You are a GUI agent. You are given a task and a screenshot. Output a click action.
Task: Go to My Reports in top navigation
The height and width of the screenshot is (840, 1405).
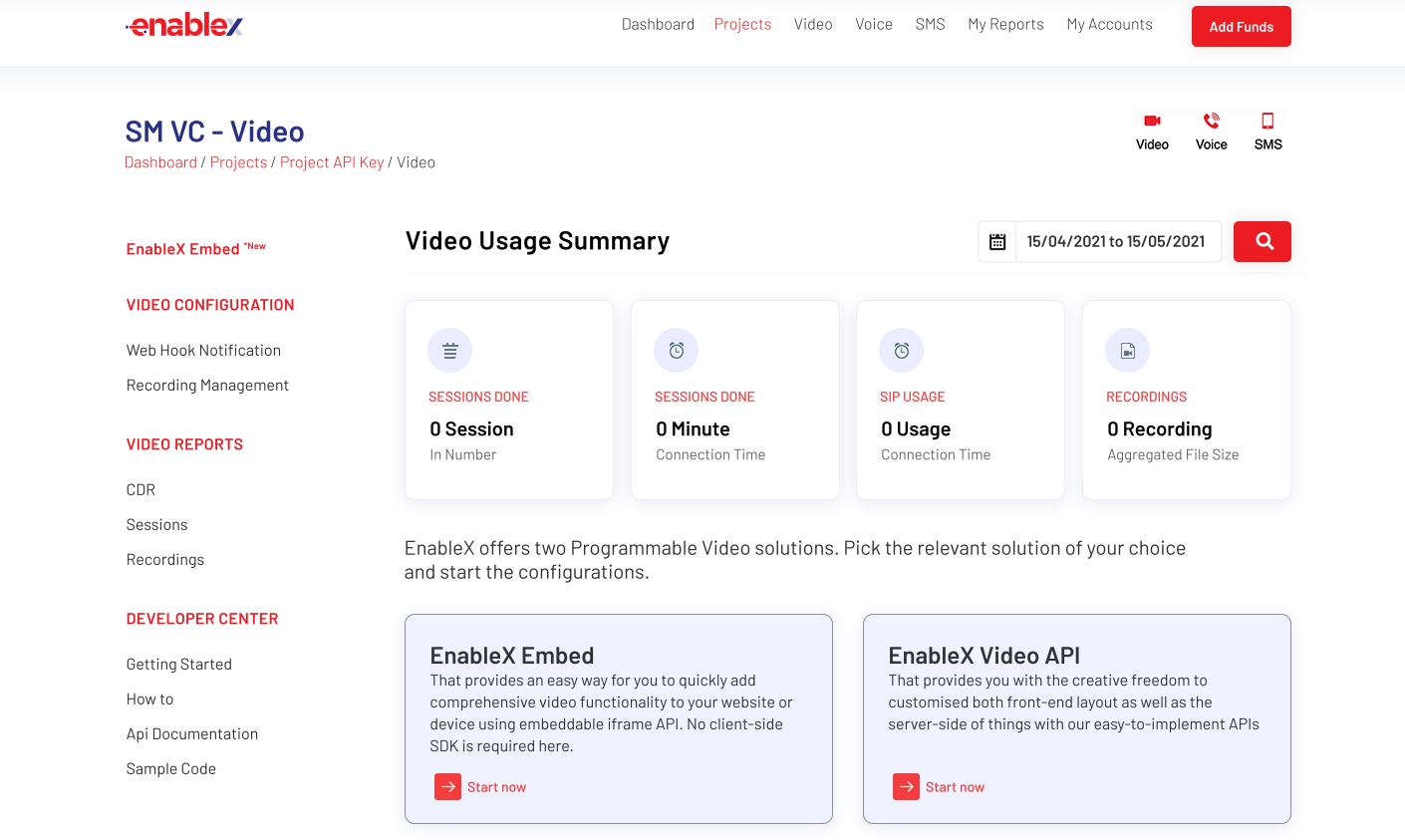pyautogui.click(x=1005, y=25)
